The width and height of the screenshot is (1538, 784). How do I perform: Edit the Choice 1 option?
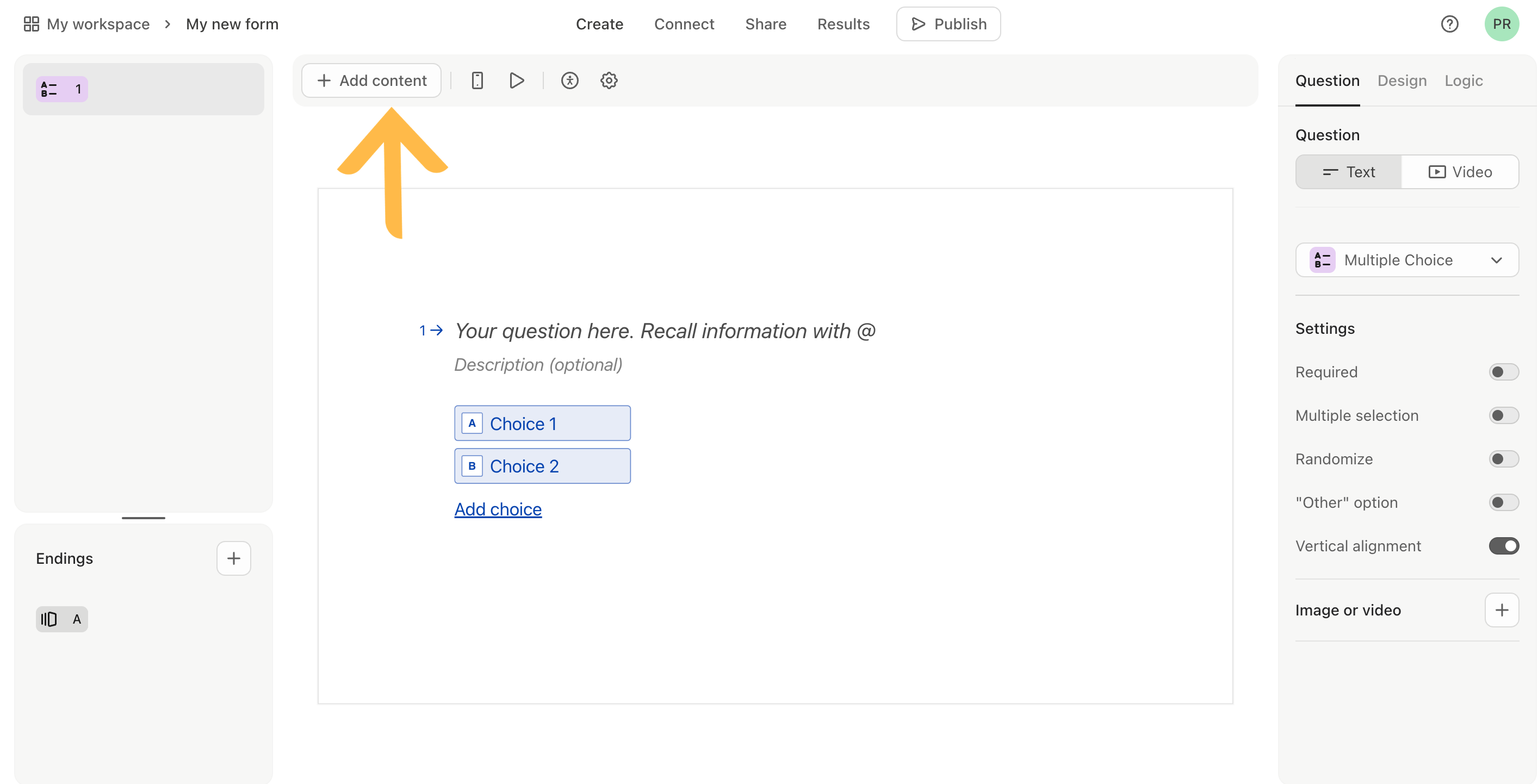pyautogui.click(x=542, y=423)
